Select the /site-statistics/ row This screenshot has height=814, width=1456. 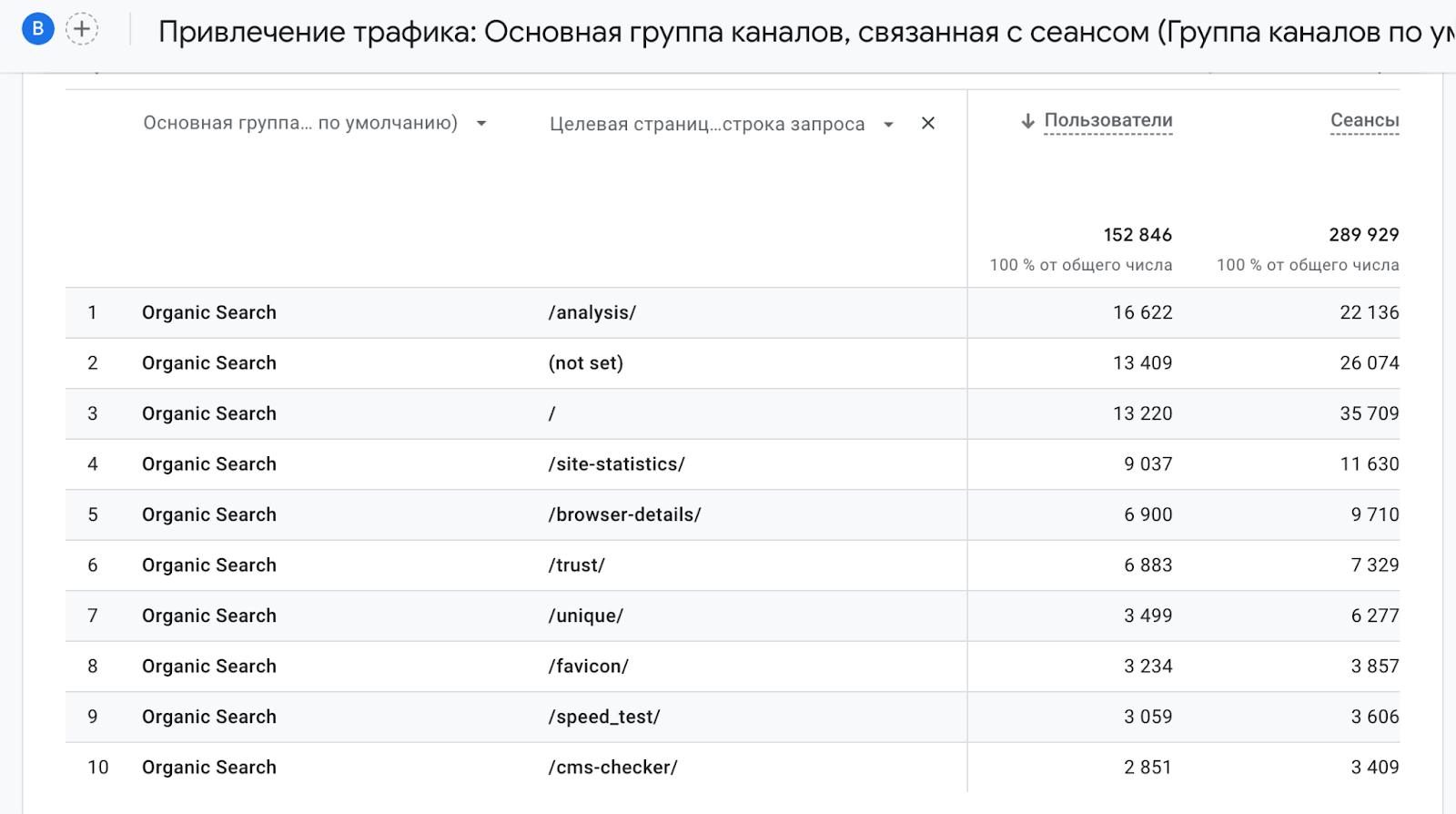coord(616,464)
